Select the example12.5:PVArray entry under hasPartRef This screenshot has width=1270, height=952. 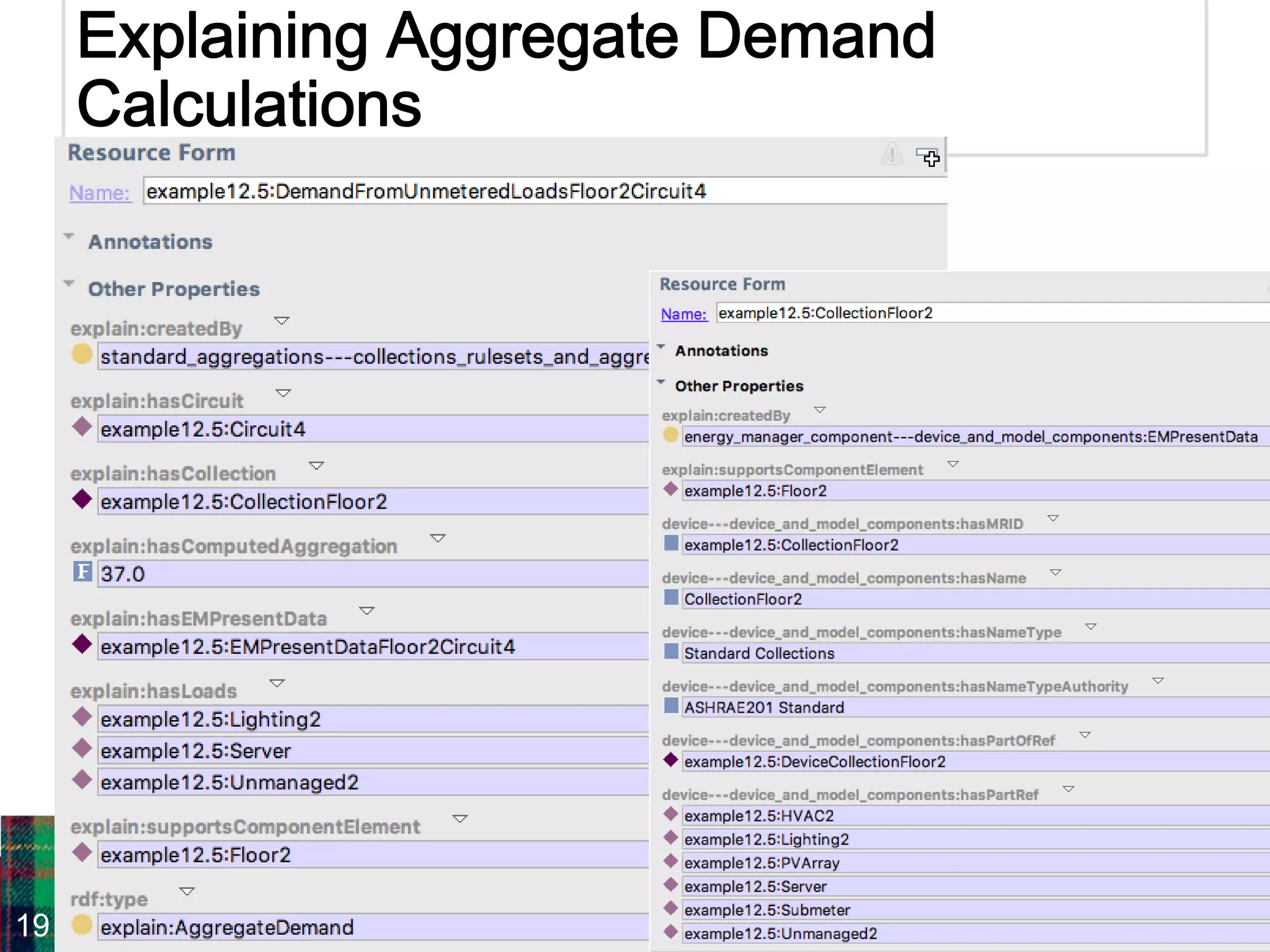[x=762, y=863]
